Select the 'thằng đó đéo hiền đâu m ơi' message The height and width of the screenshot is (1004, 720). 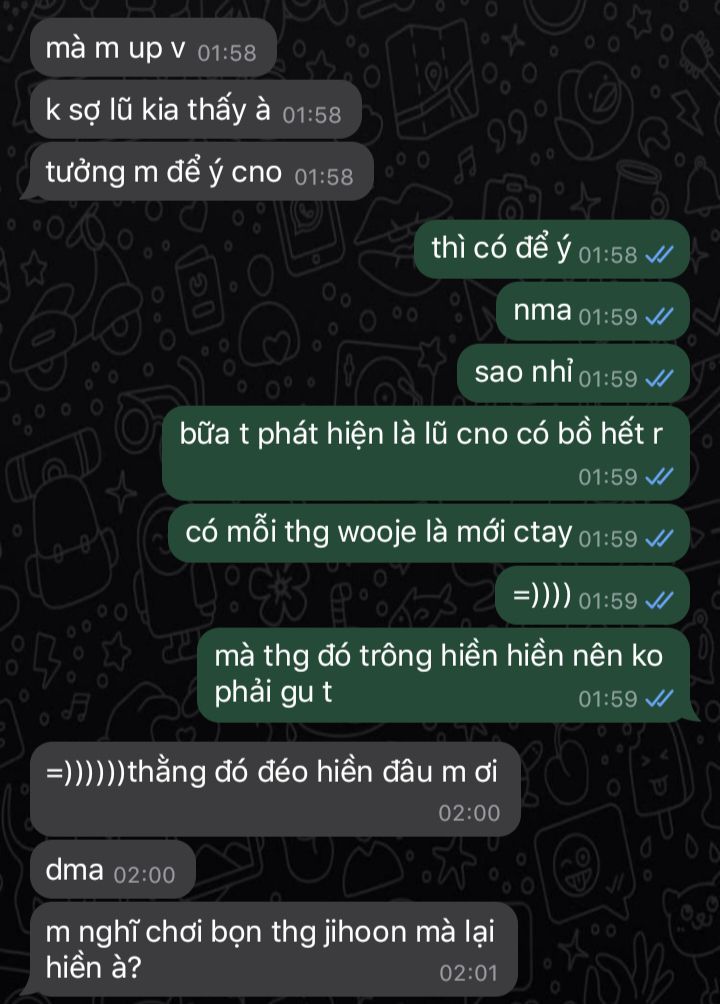[275, 789]
